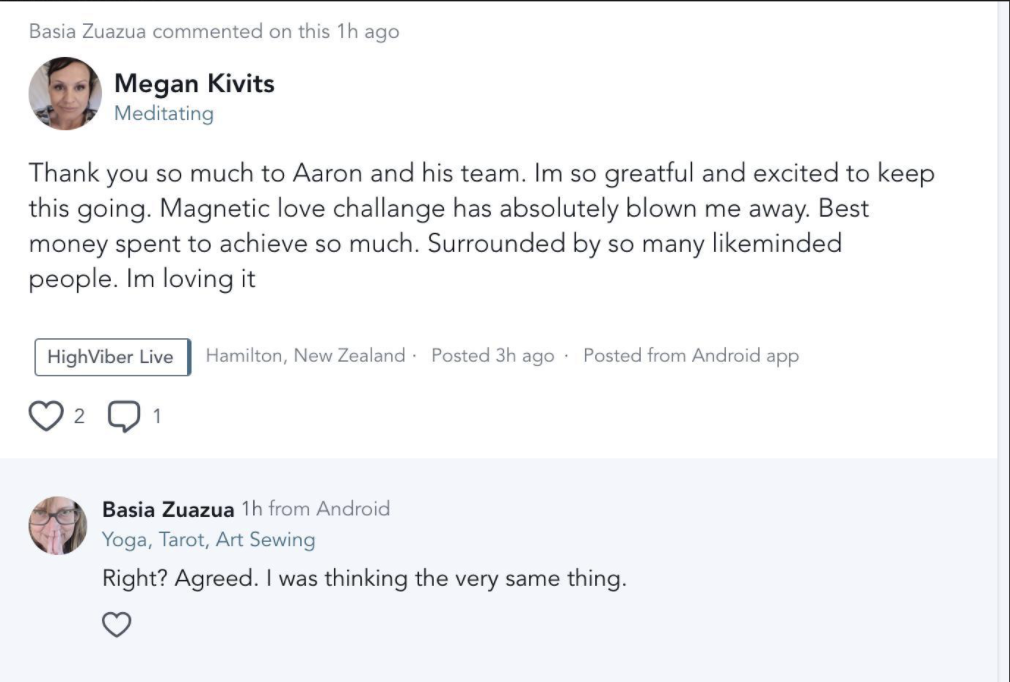This screenshot has width=1010, height=682.
Task: Like Basia Zuazua's comment heart icon
Action: 117,625
